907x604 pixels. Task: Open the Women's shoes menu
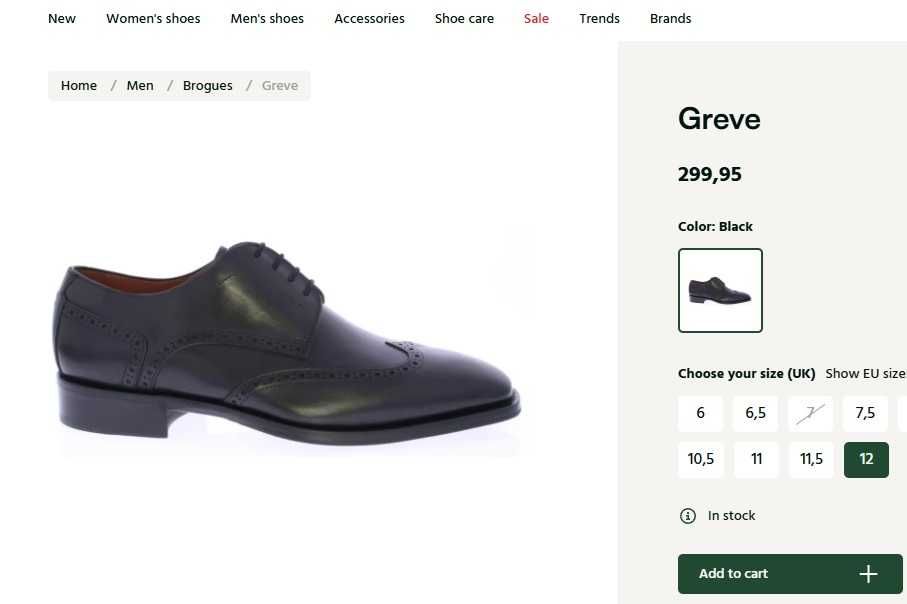pos(153,19)
